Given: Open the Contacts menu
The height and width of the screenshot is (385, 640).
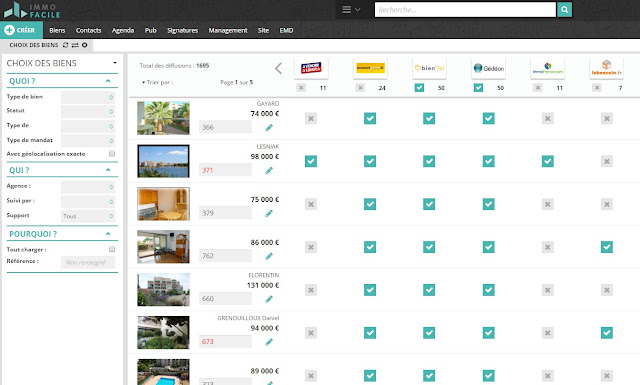Looking at the screenshot, I should point(89,30).
